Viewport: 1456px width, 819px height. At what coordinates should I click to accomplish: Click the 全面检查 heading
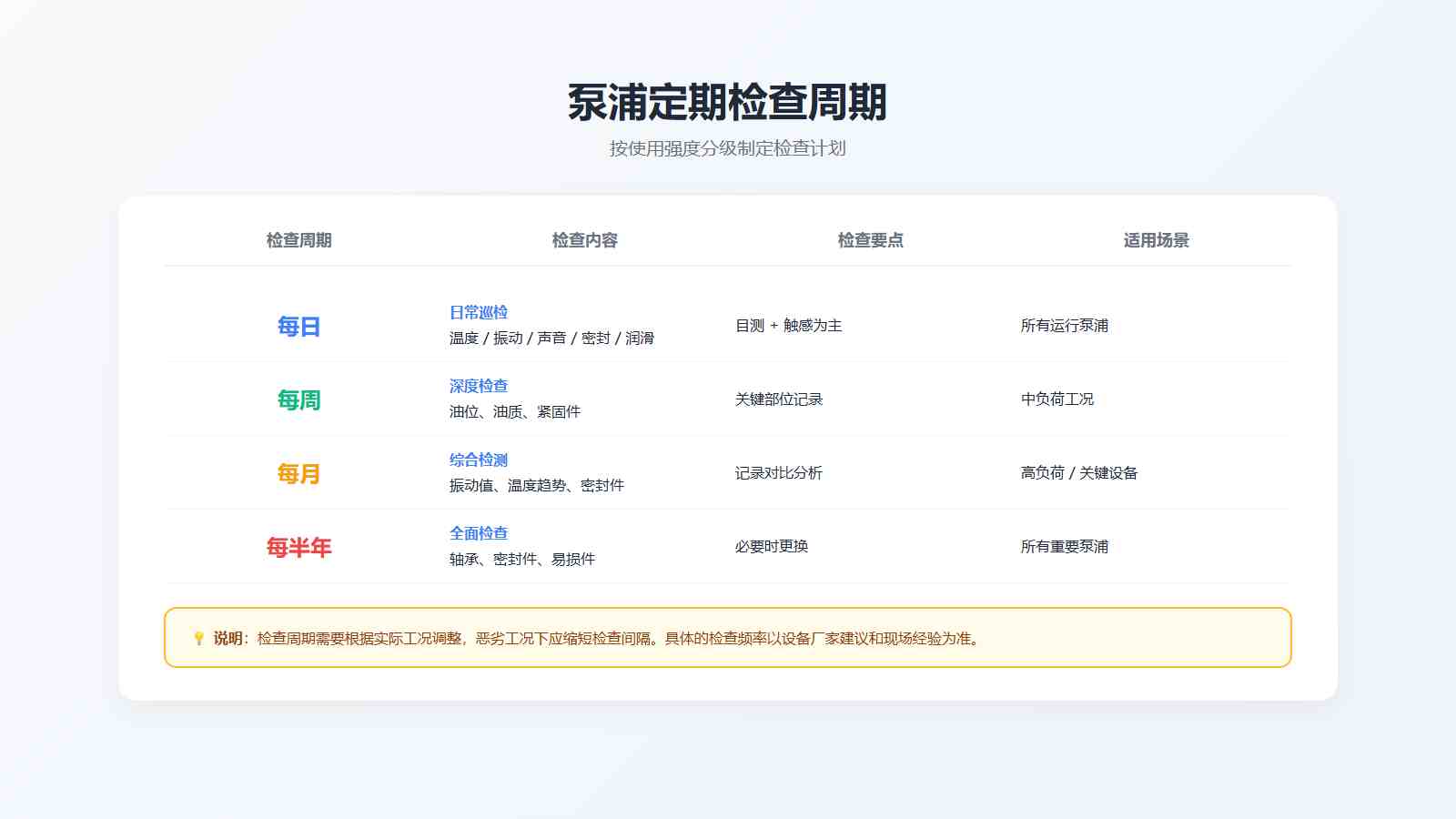(x=479, y=533)
